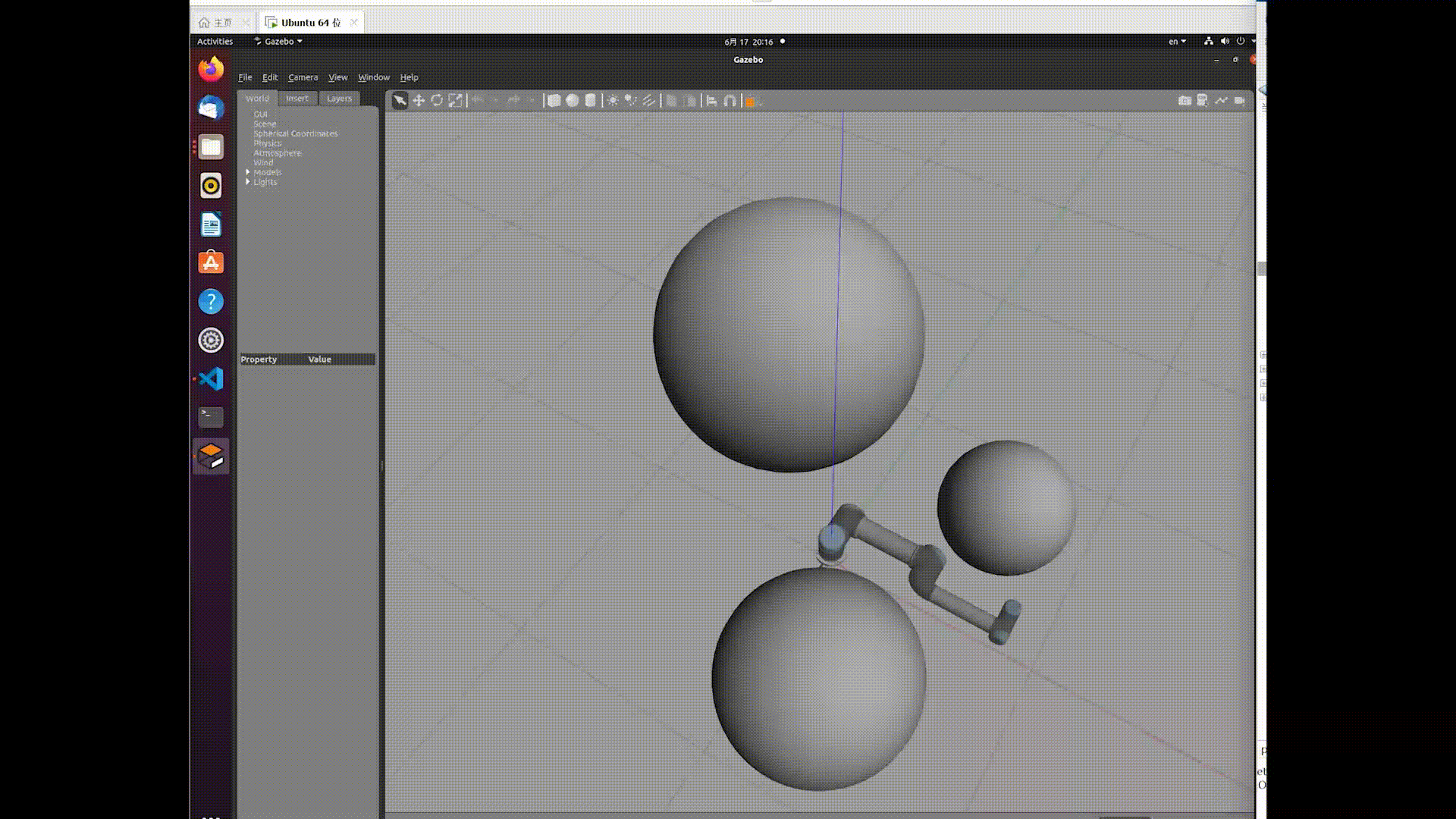1456x819 pixels.
Task: Select the scale mode tool
Action: pos(455,101)
